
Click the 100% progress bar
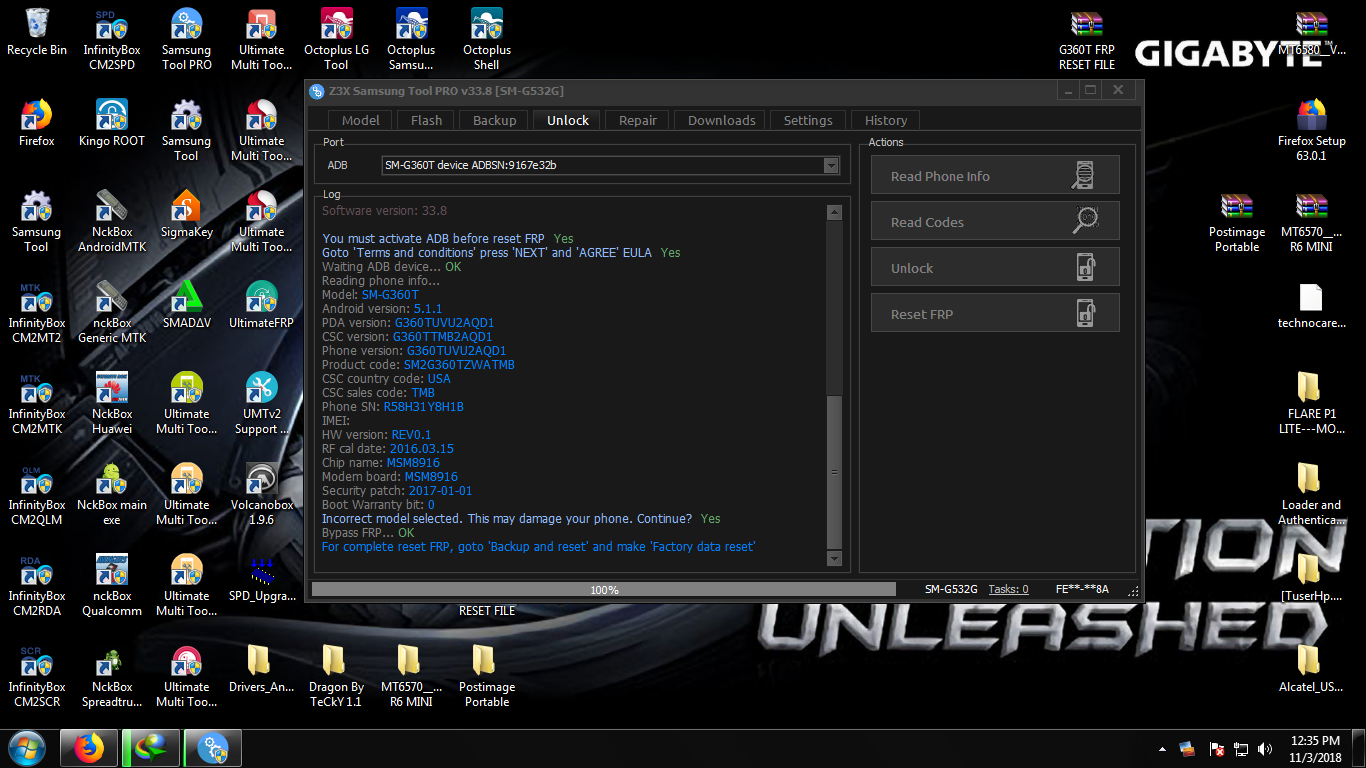[604, 589]
